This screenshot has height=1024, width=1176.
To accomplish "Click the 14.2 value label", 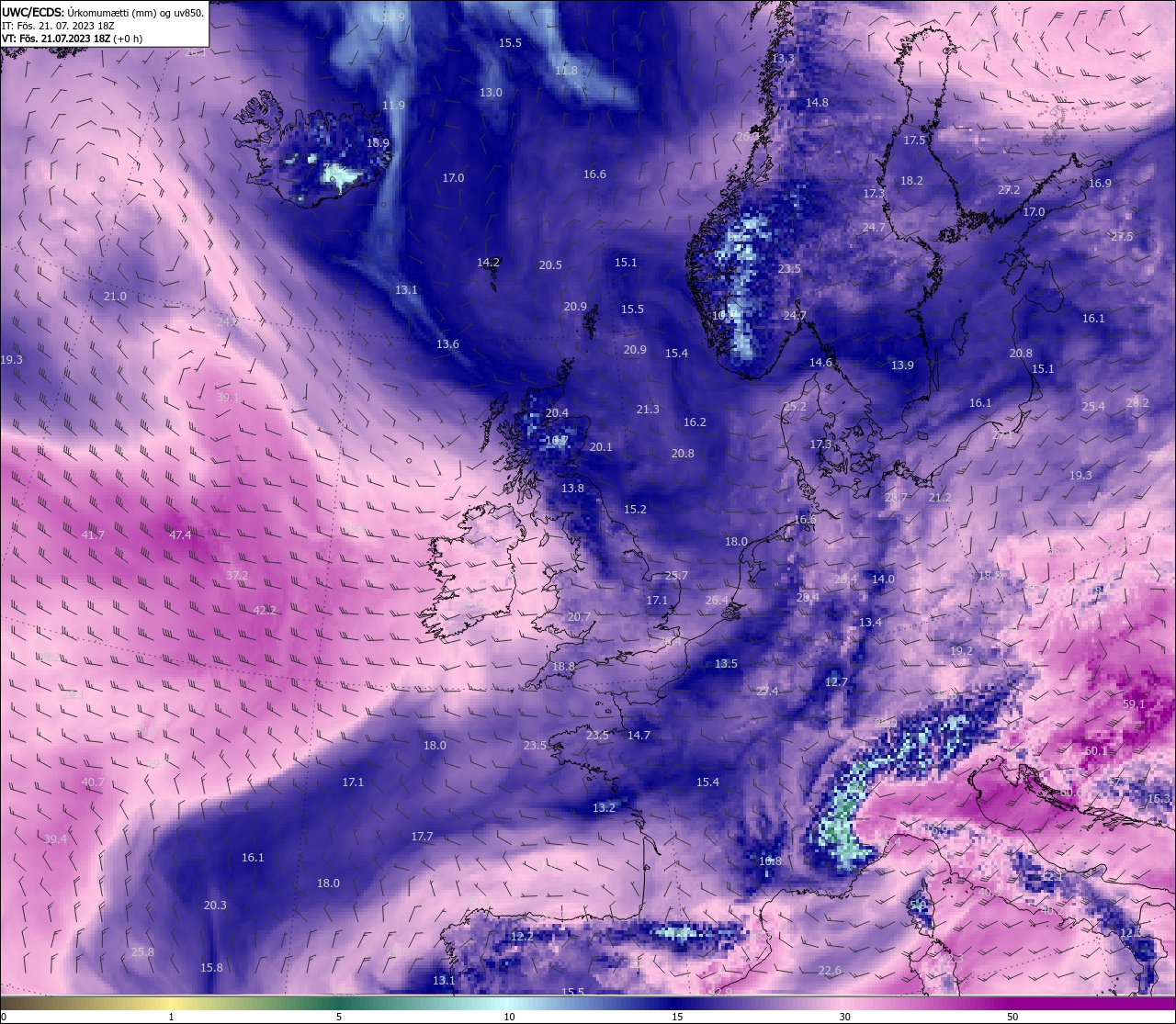I will [x=488, y=263].
